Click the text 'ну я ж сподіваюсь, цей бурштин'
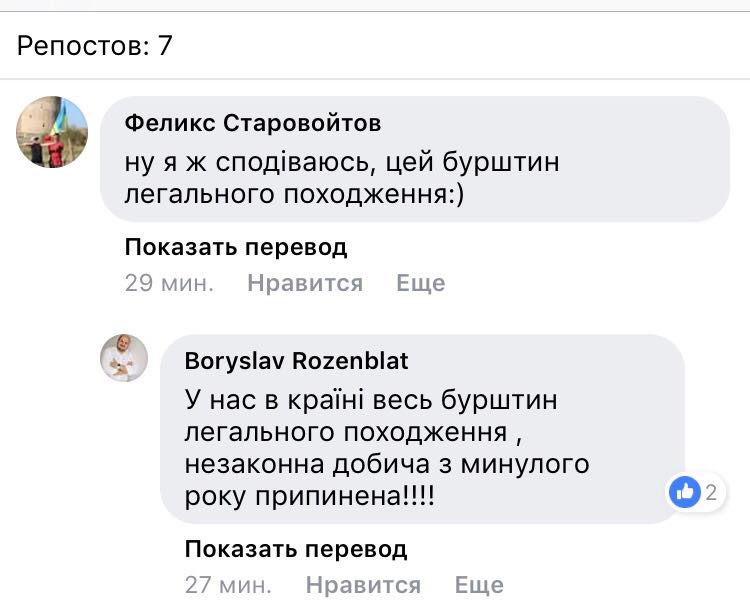The image size is (750, 608). tap(342, 160)
